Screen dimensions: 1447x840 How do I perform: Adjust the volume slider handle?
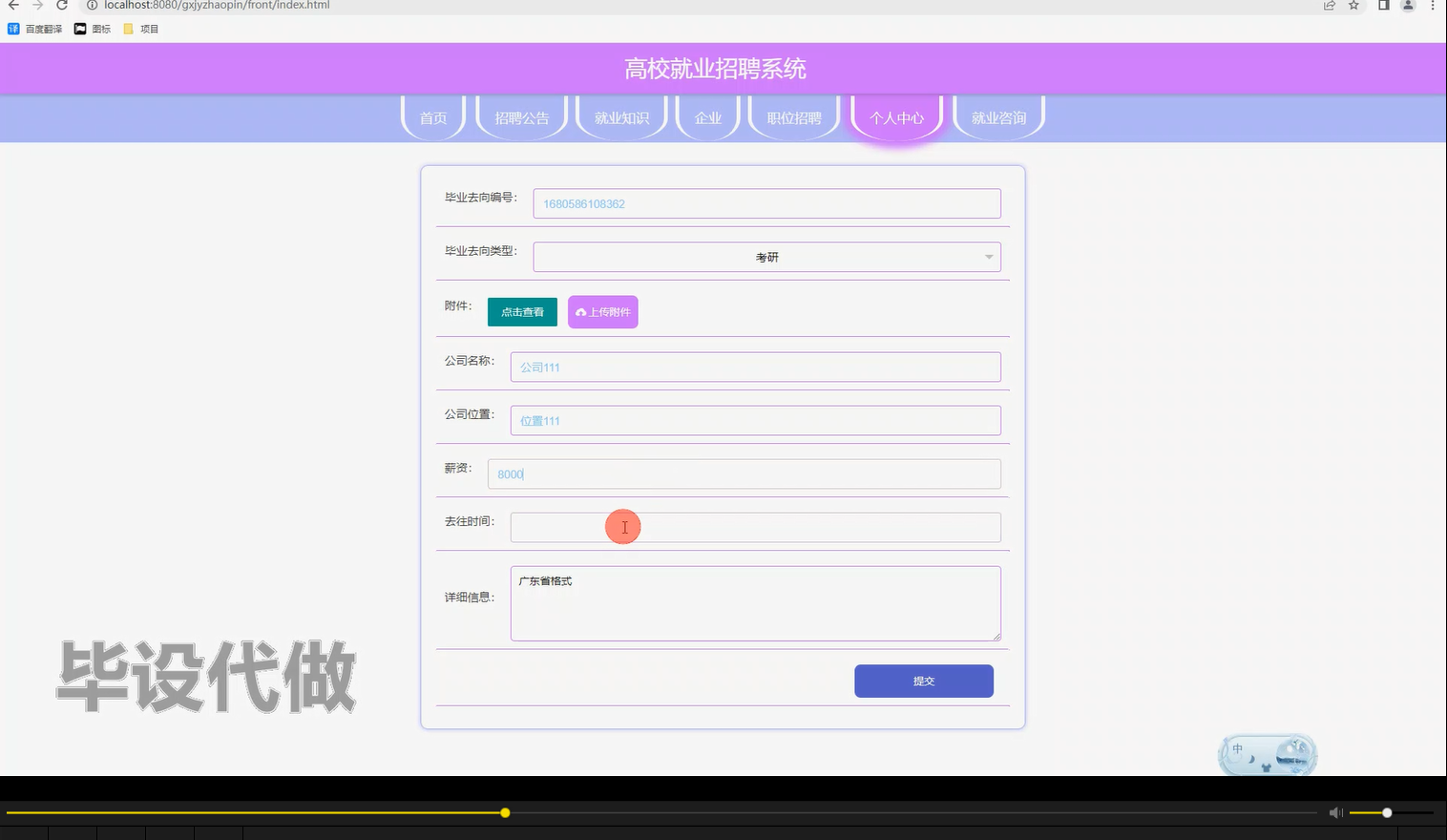pos(1387,812)
